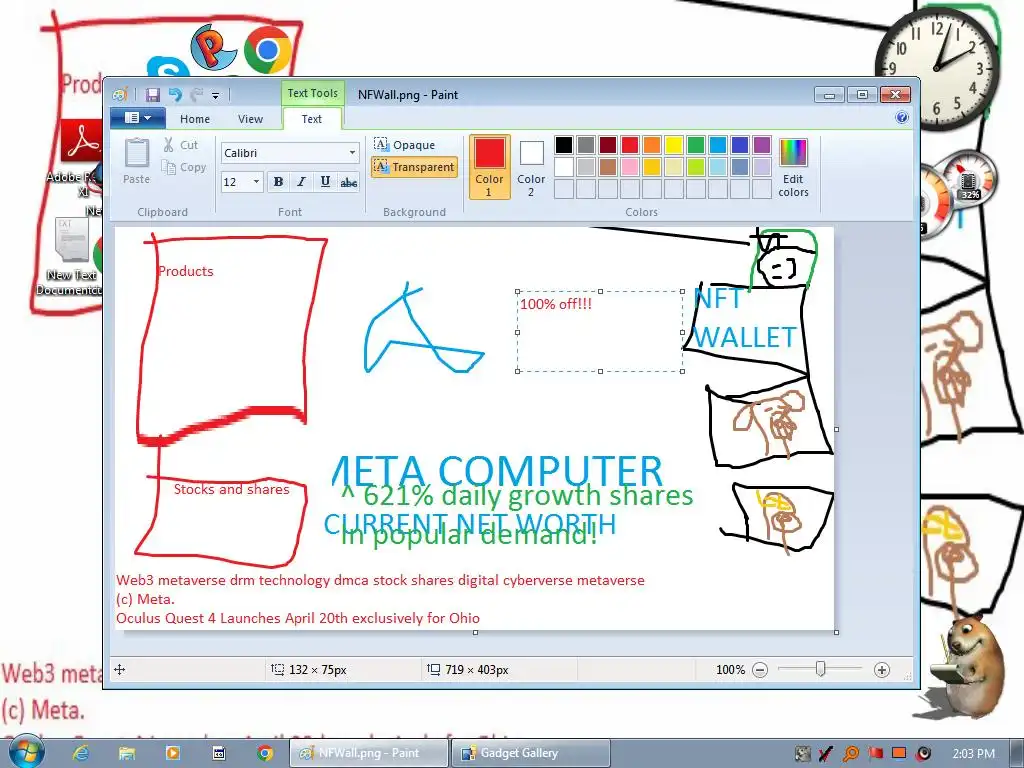Open the Chrome desktop shortcut
Viewport: 1024px width, 768px height.
click(x=268, y=50)
